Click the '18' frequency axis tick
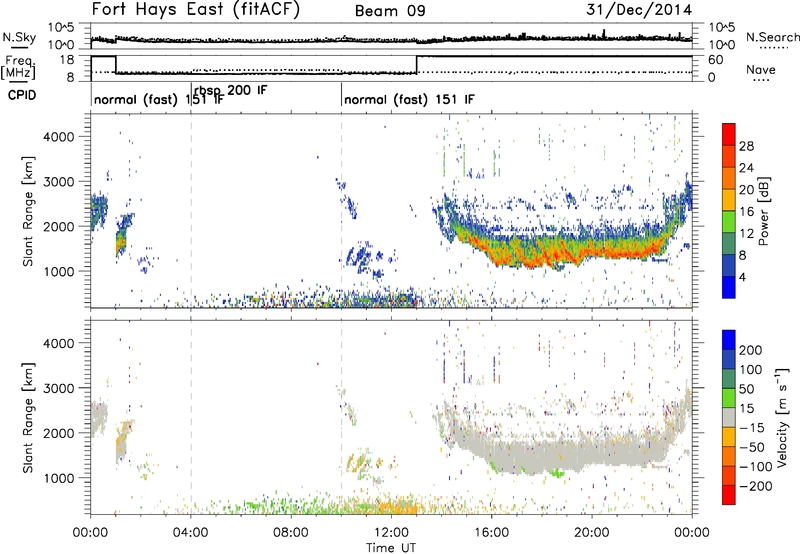Viewport: 800px width, 554px height. 67,60
